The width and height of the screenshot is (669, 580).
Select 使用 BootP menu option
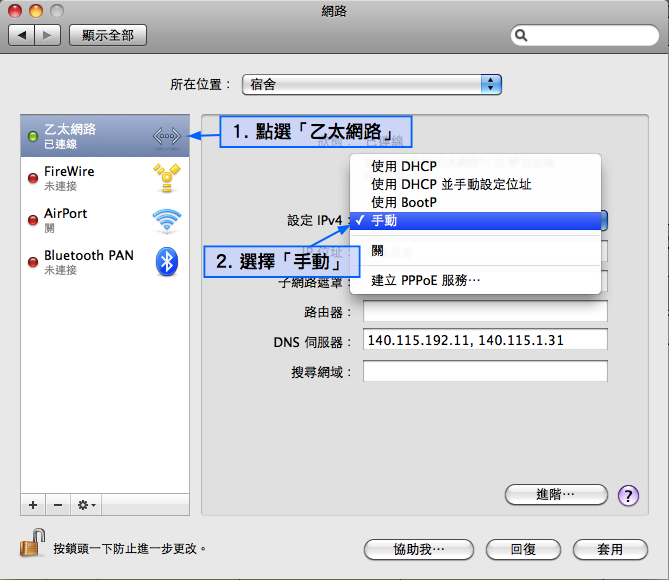pos(404,203)
